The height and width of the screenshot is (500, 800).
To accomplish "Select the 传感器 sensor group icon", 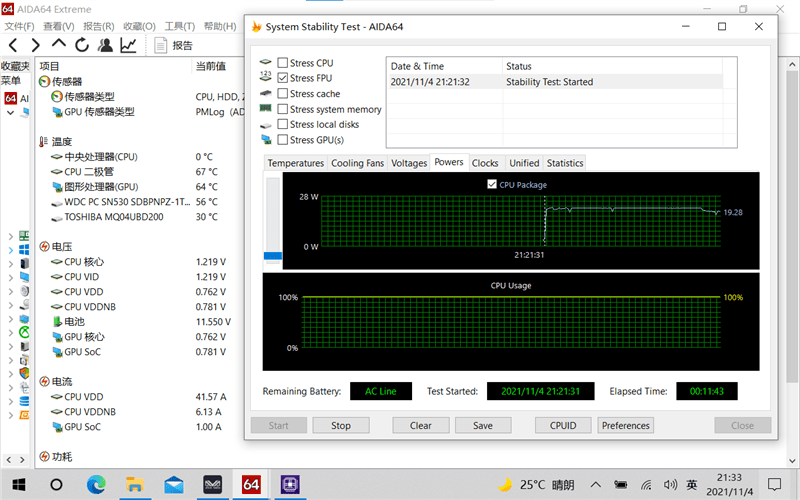I will click(x=44, y=82).
